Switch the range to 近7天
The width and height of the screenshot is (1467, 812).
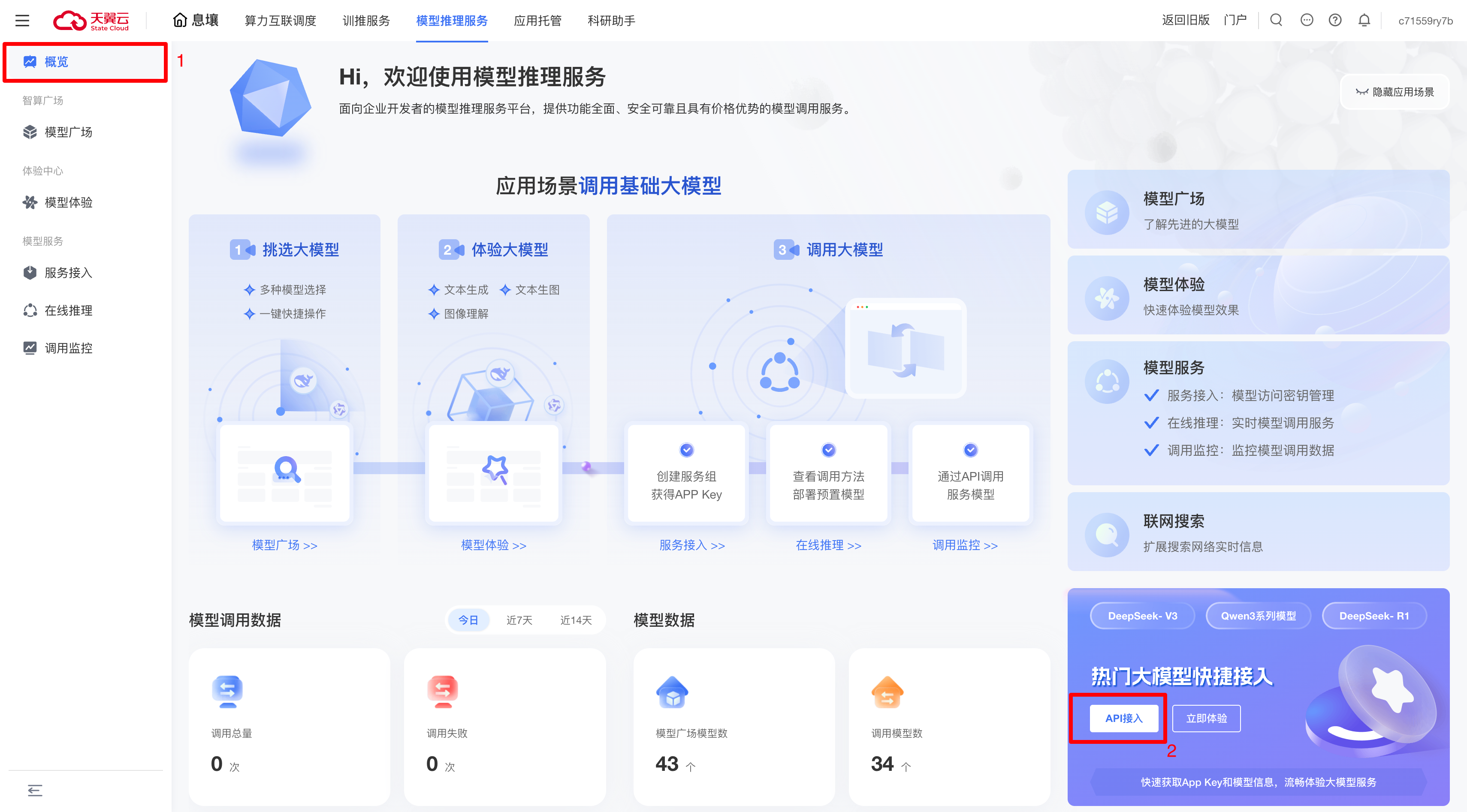[519, 620]
